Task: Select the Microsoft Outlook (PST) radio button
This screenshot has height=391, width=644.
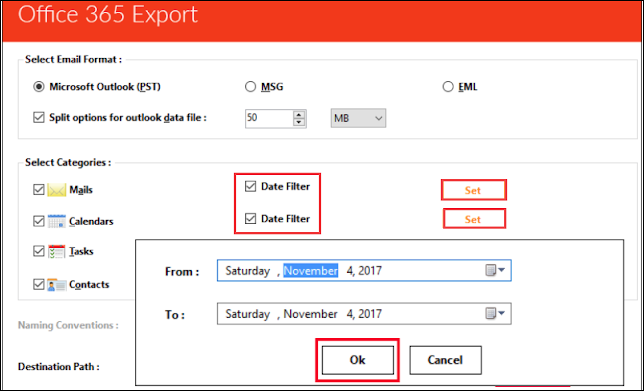Action: point(39,87)
